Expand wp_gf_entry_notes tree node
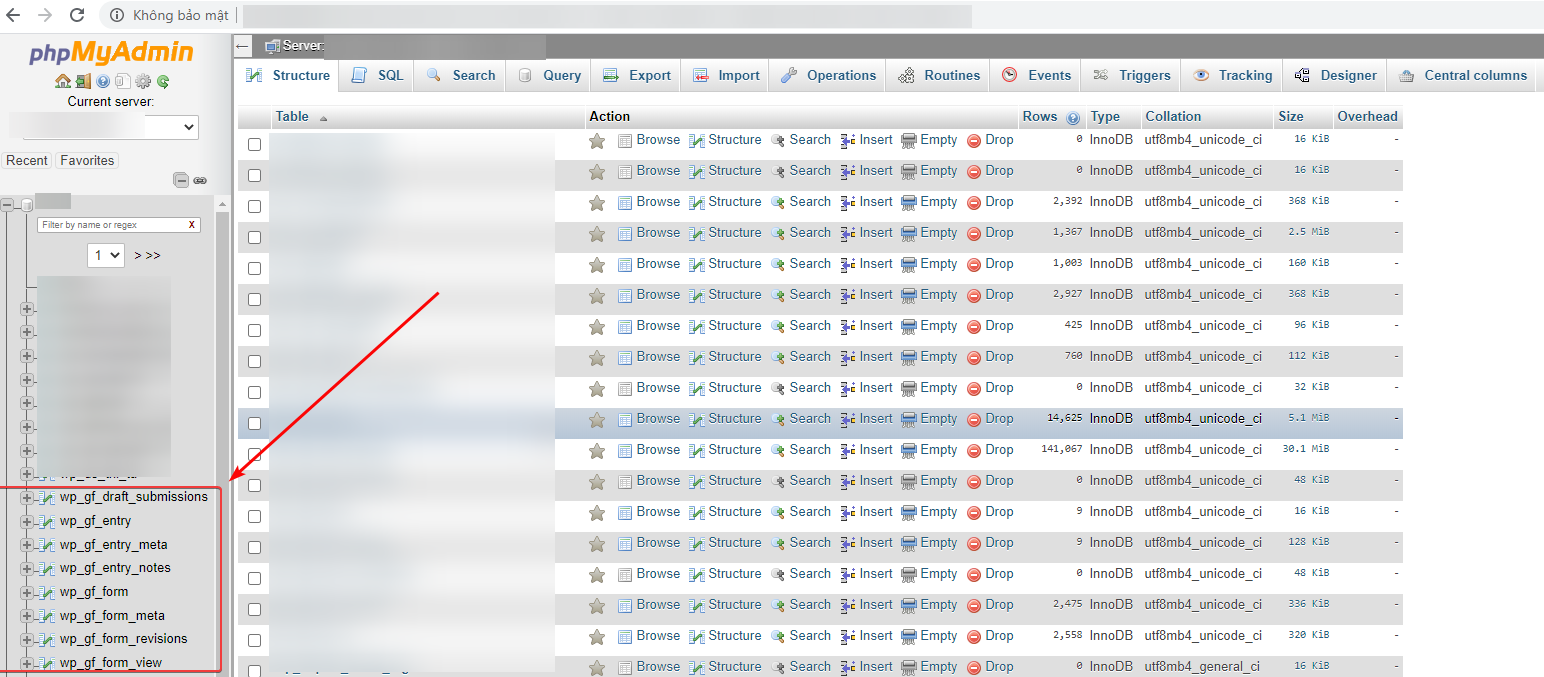Image resolution: width=1544 pixels, height=677 pixels. coord(27,568)
